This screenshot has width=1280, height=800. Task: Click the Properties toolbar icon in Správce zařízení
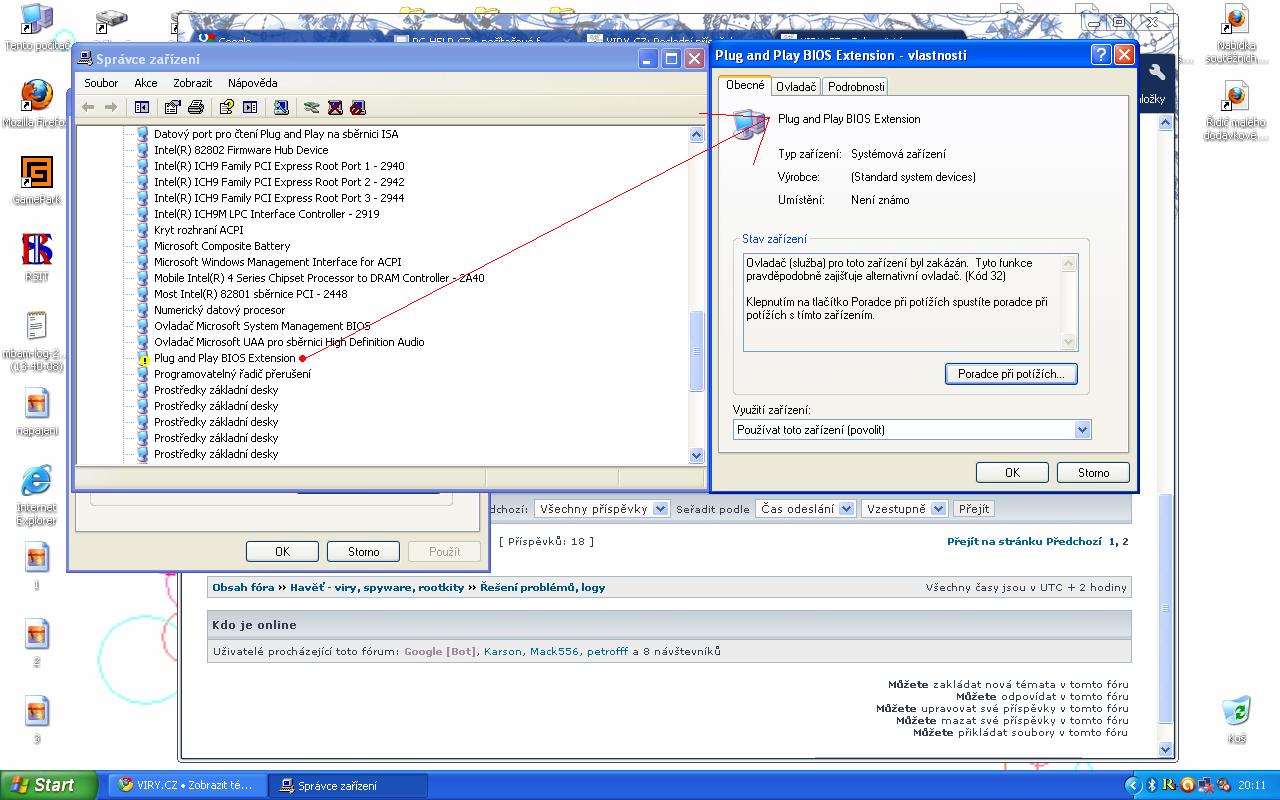(172, 107)
